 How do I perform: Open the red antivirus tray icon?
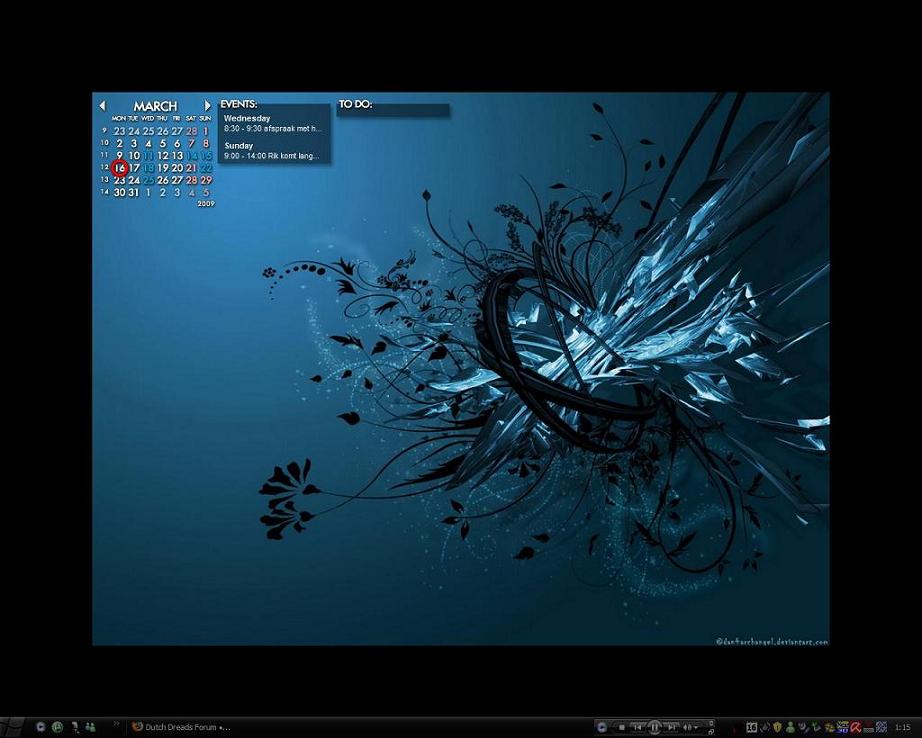[856, 727]
